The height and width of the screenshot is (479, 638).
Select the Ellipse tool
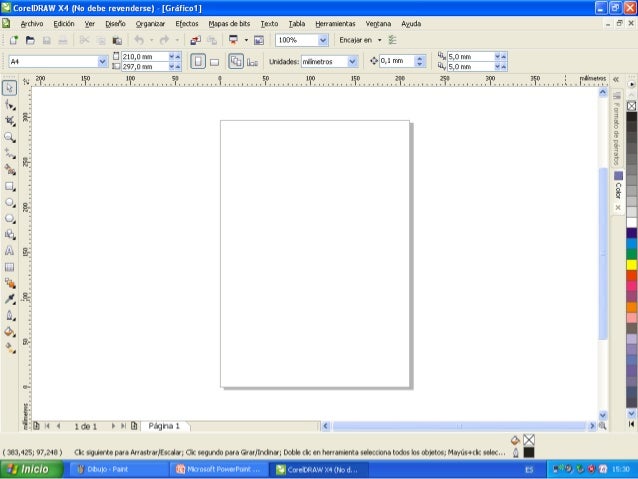point(10,203)
